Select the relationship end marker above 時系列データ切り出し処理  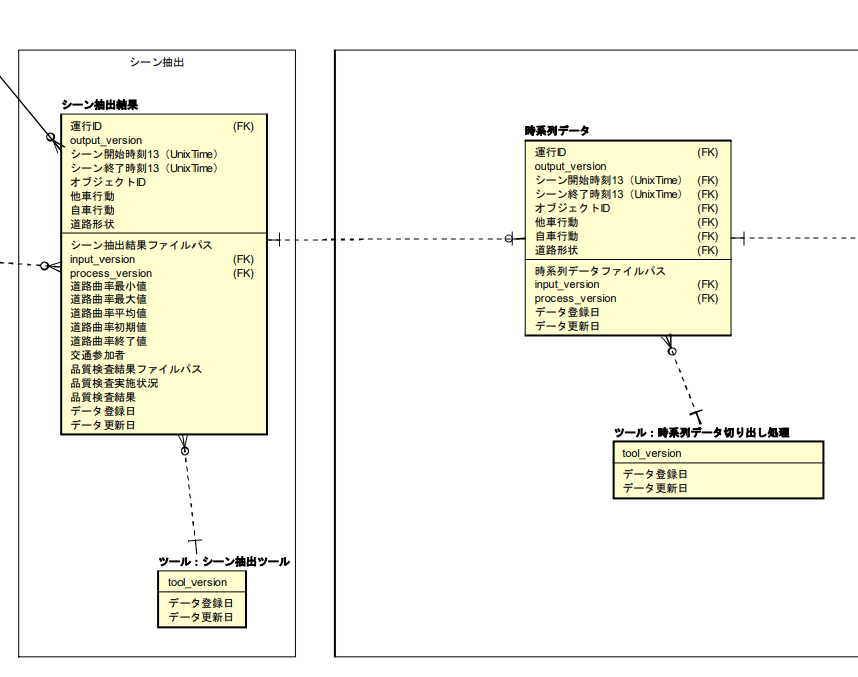pyautogui.click(x=697, y=414)
